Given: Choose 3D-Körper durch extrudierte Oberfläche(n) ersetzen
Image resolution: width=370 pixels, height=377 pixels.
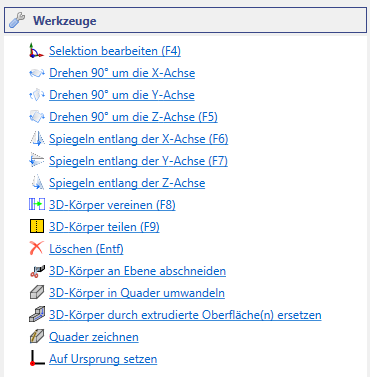Looking at the screenshot, I should (185, 315).
